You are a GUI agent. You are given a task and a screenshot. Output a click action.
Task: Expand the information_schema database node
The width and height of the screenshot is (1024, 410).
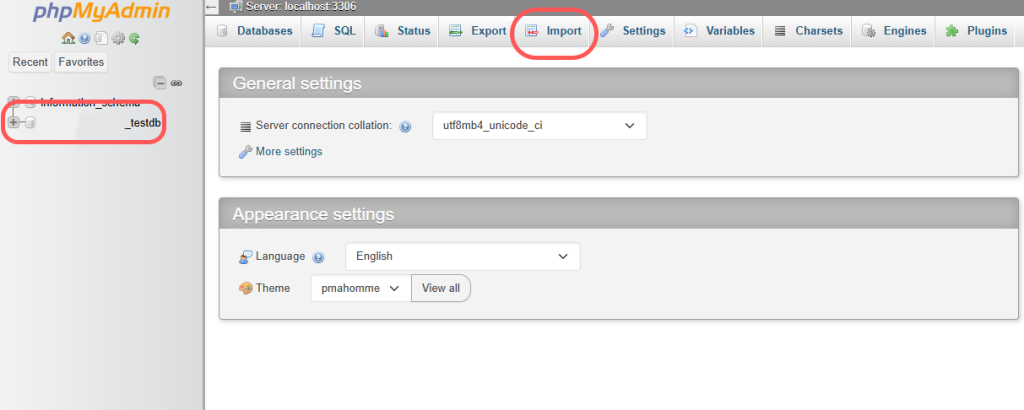[14, 102]
